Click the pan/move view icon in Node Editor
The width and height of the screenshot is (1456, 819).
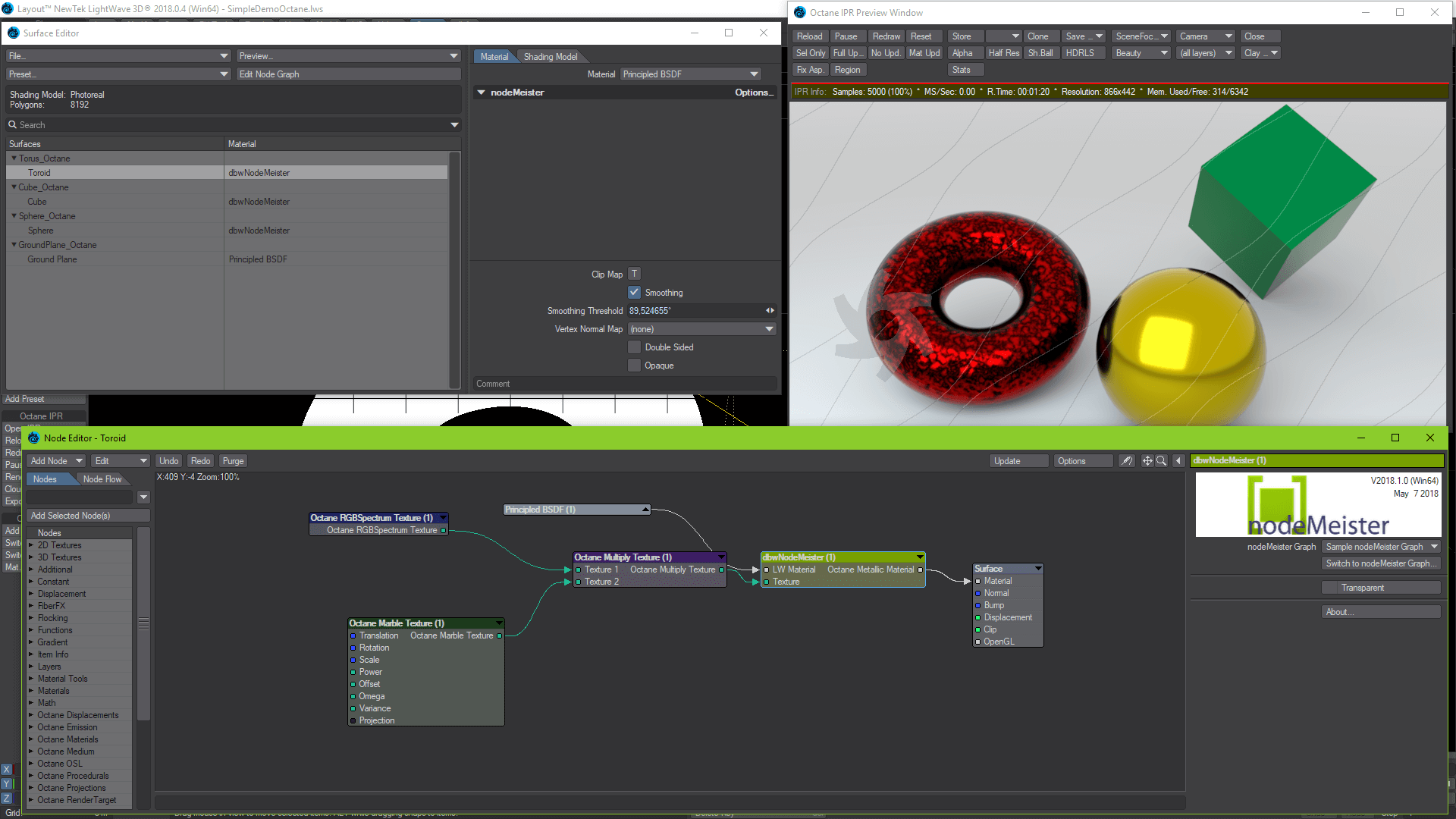[1147, 461]
